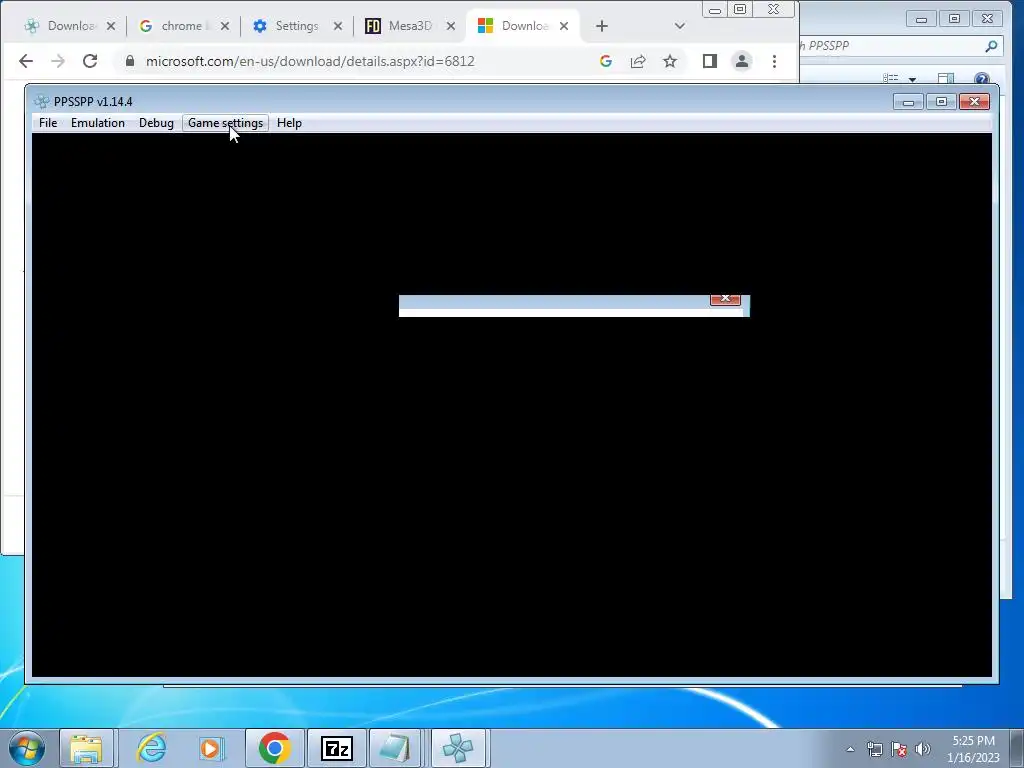Click the Show desktop strip

pos(1017,749)
